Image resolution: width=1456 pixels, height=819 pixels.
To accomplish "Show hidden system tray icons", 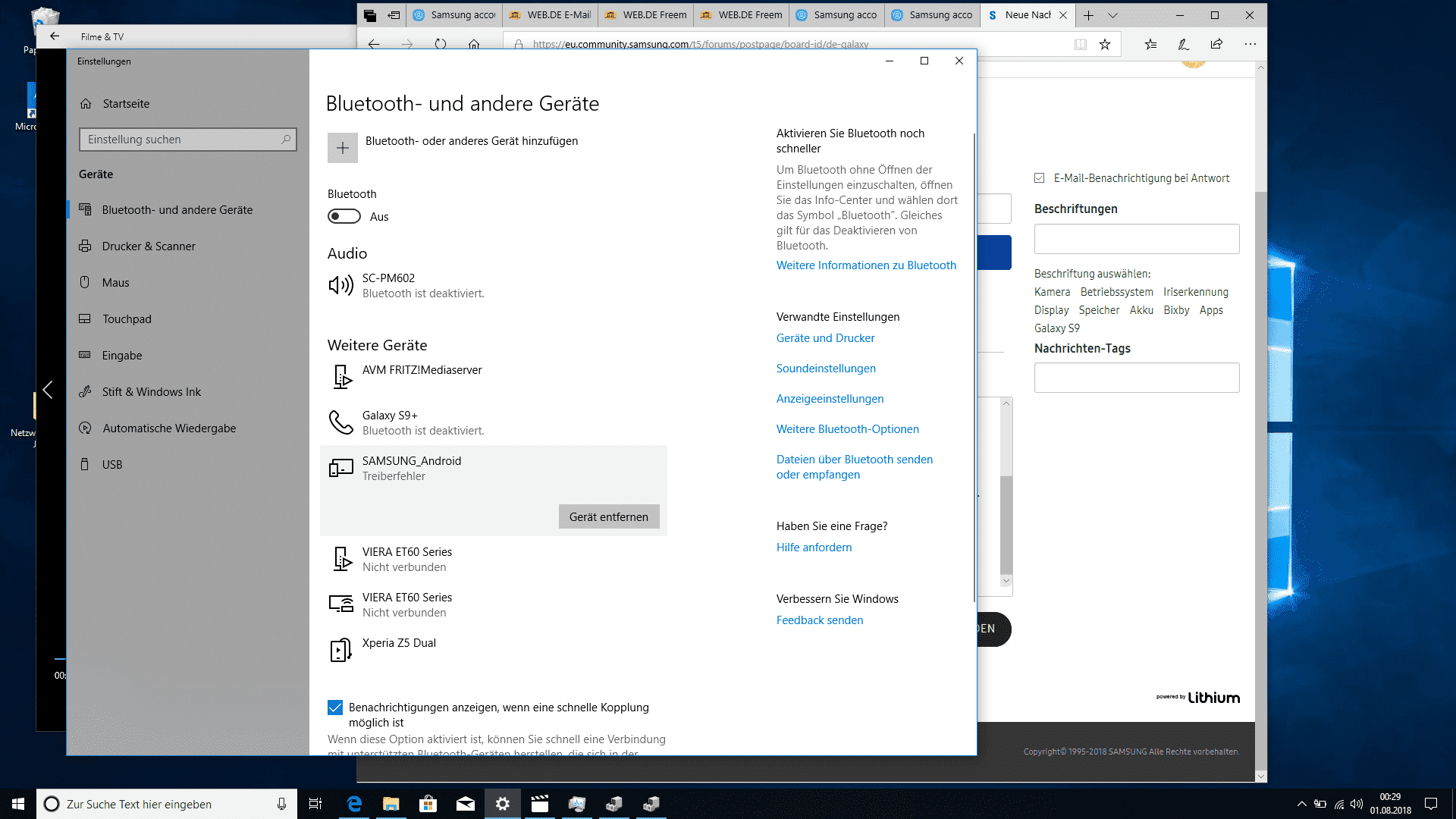I will 1301,804.
